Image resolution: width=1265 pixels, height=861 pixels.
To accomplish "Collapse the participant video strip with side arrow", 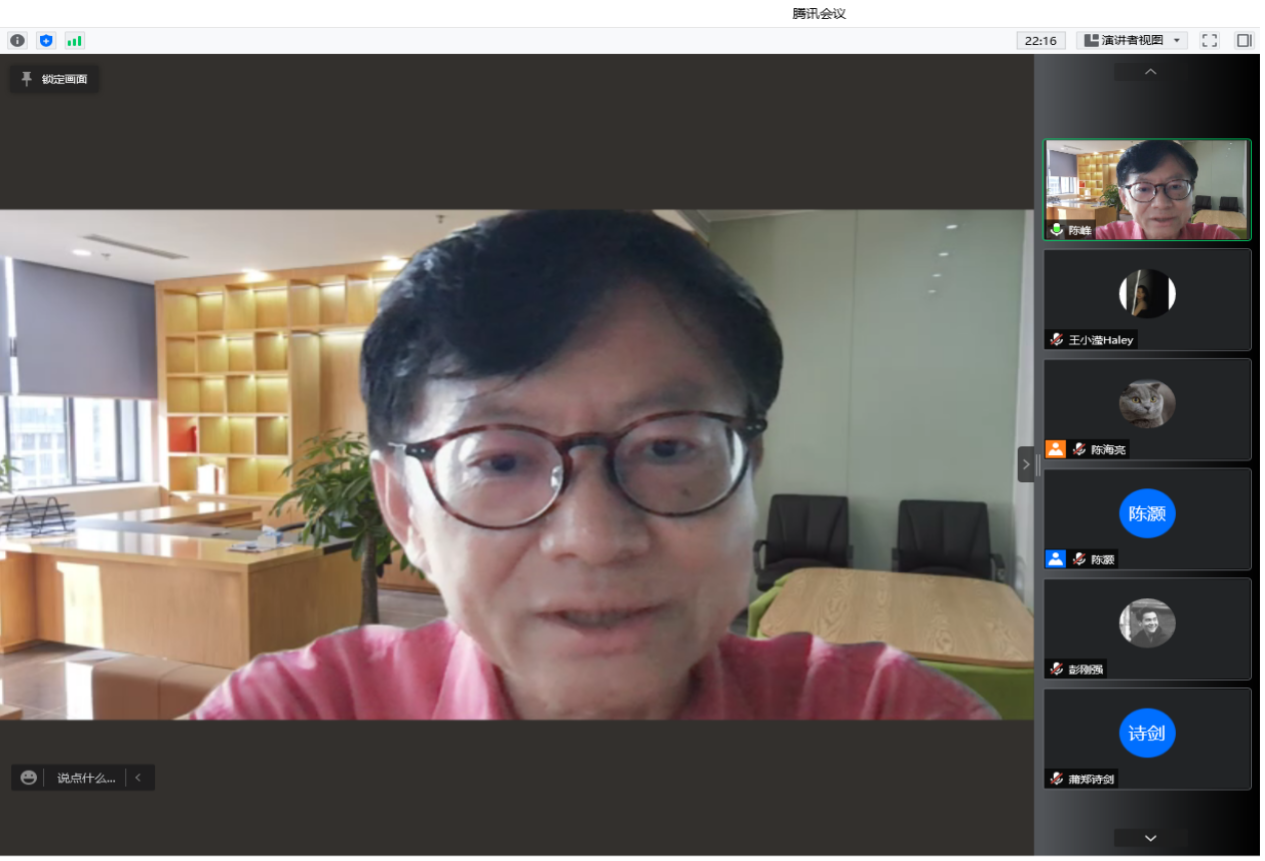I will coord(1025,464).
